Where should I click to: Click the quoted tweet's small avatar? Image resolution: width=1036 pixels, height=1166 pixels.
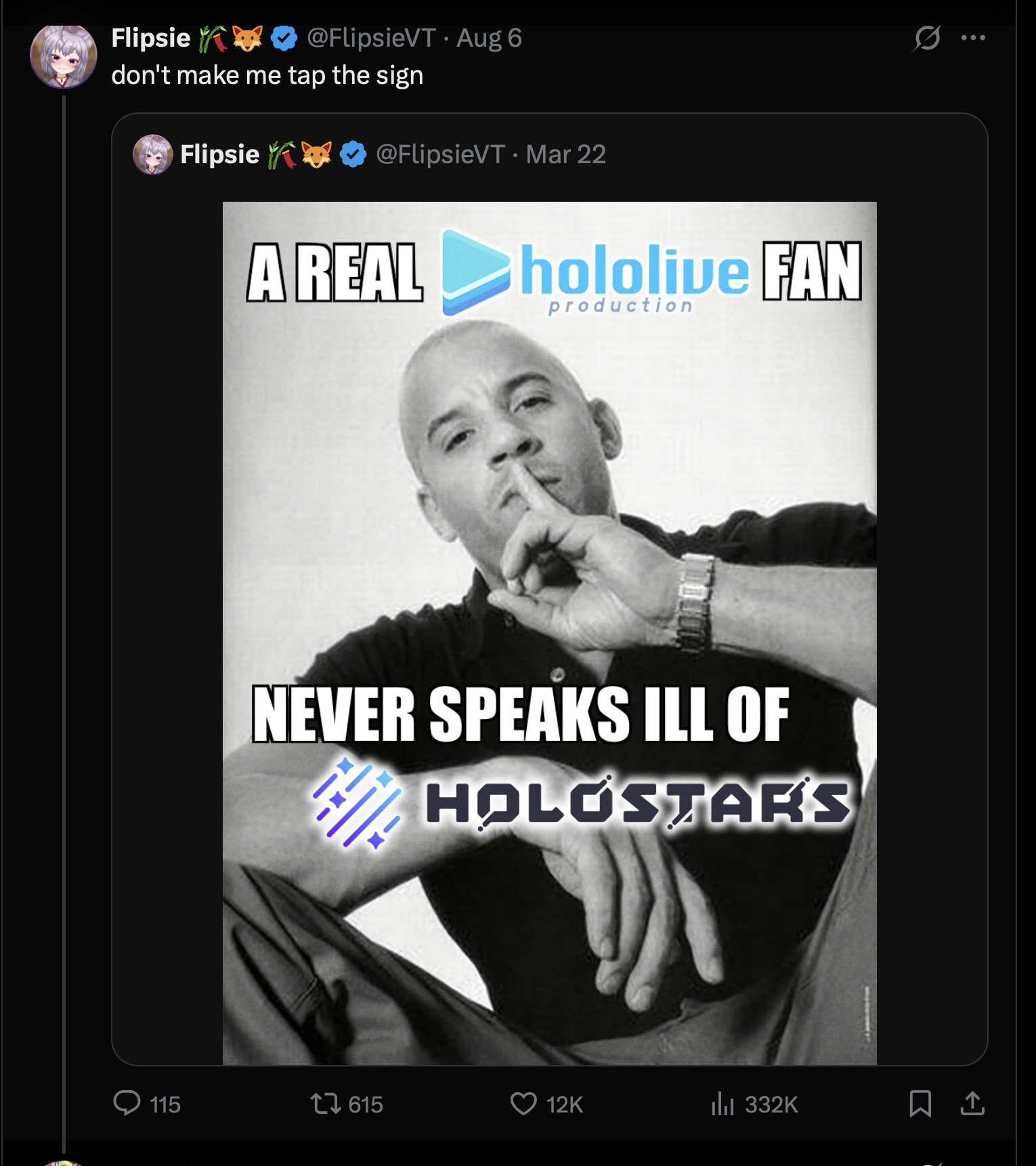click(152, 154)
